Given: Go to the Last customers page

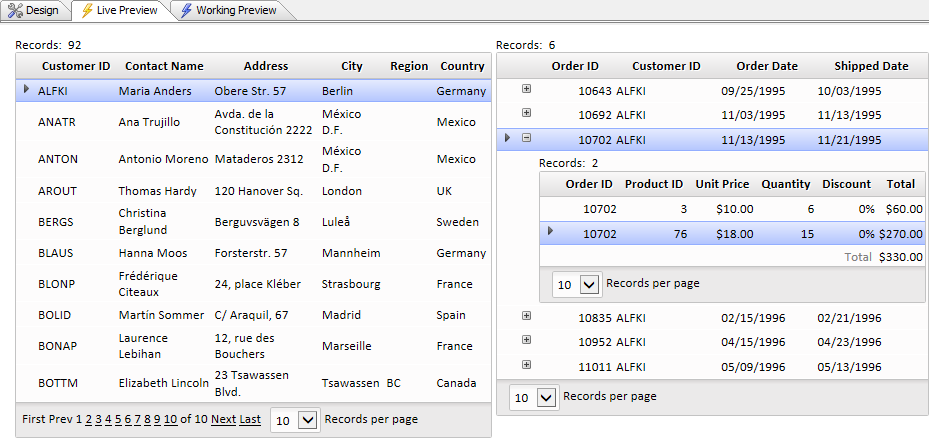Looking at the screenshot, I should tap(250, 420).
